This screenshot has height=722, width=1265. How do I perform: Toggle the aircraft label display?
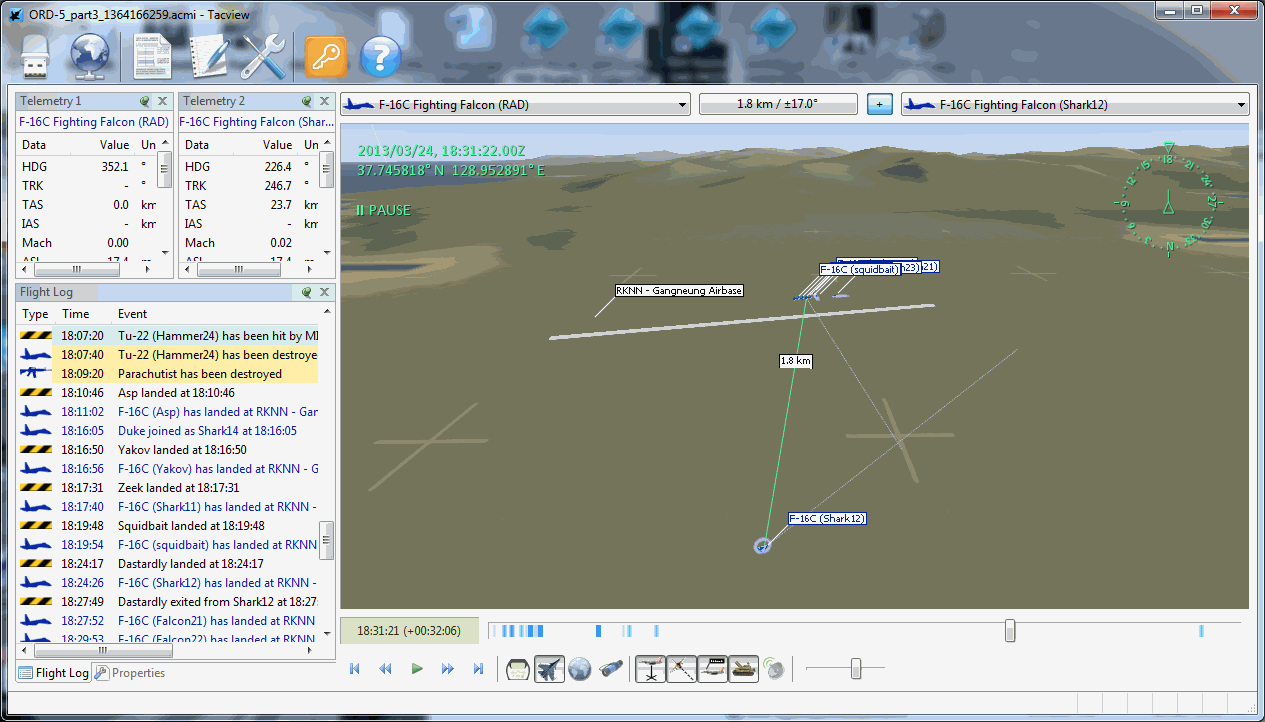pos(713,669)
